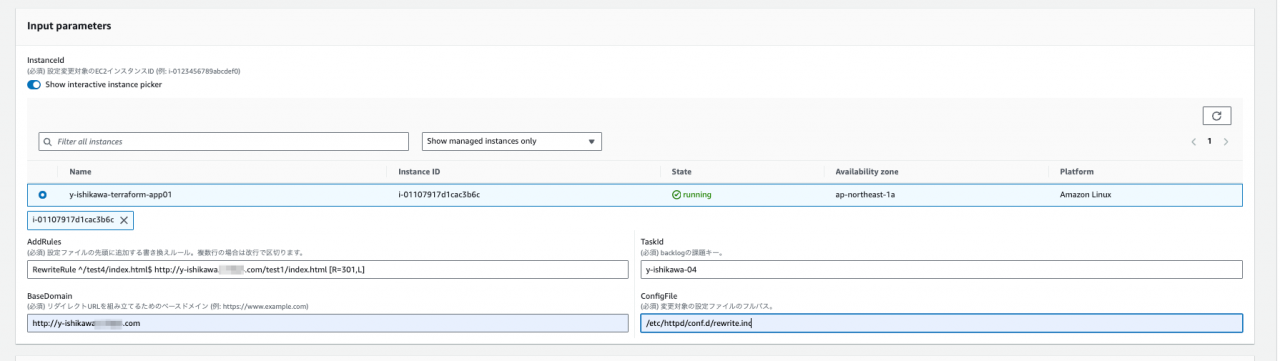Open Show managed instances only dropdown
The image size is (1280, 361).
click(512, 142)
